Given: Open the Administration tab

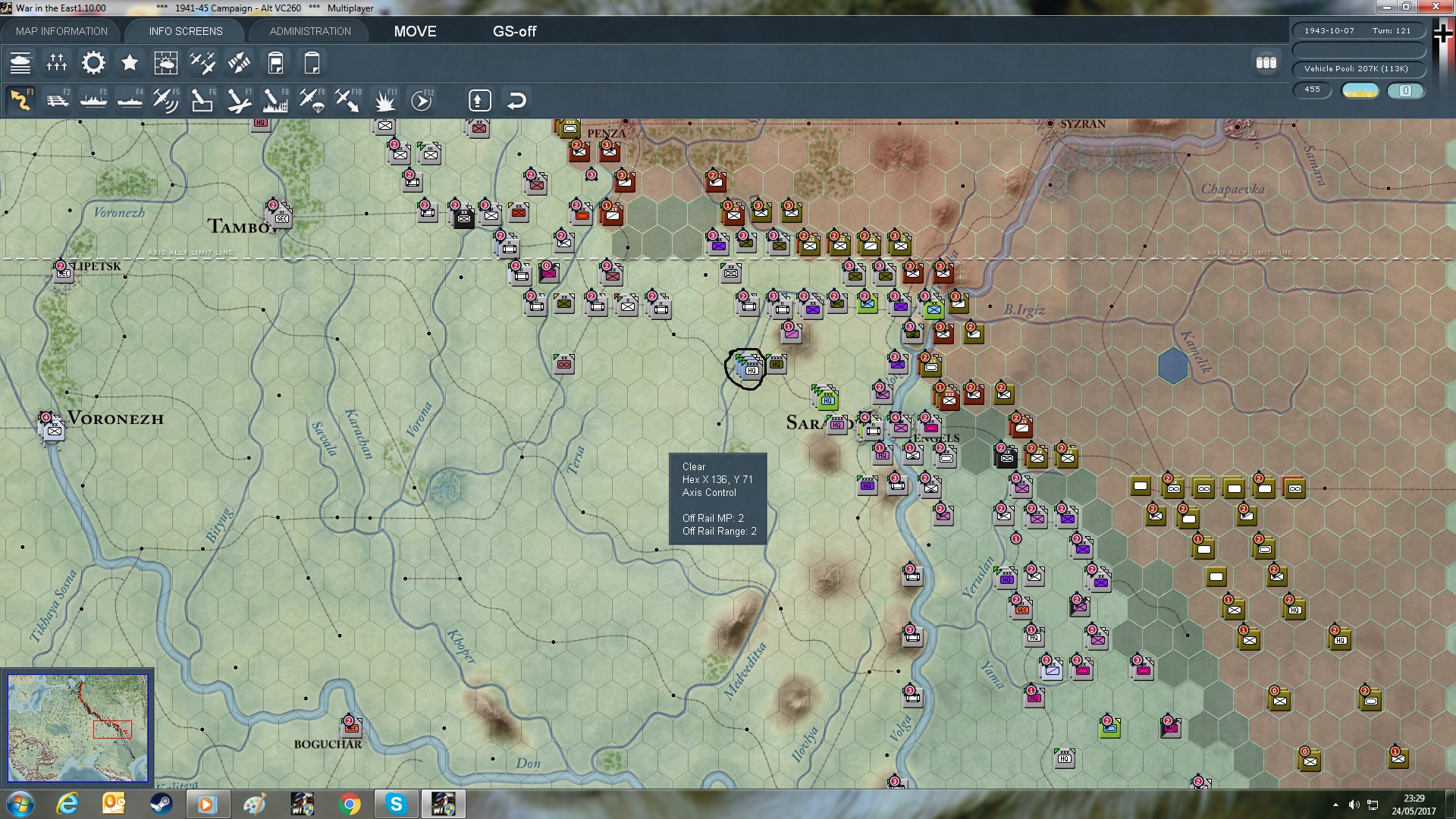Looking at the screenshot, I should 310,31.
